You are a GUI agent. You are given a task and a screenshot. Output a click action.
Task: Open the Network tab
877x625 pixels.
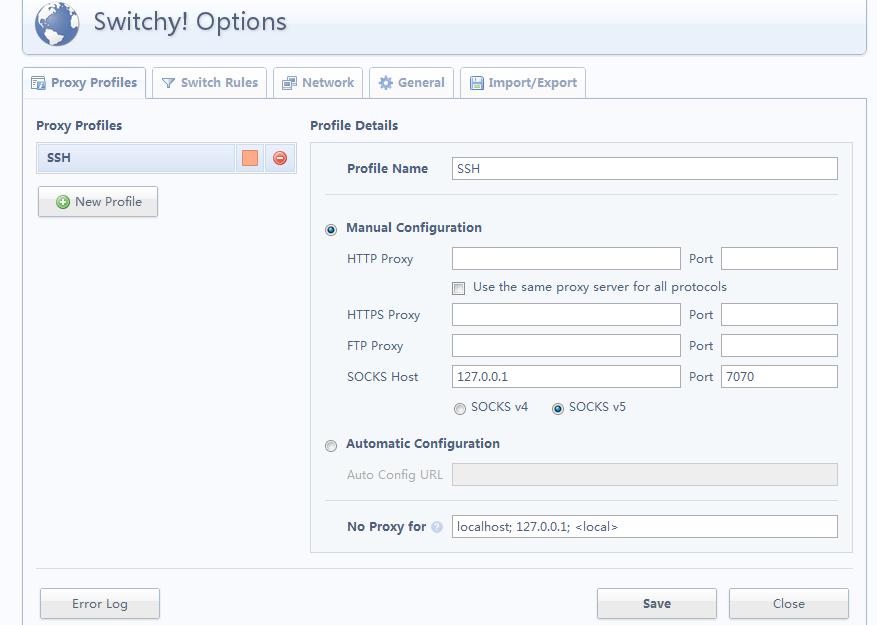point(318,83)
